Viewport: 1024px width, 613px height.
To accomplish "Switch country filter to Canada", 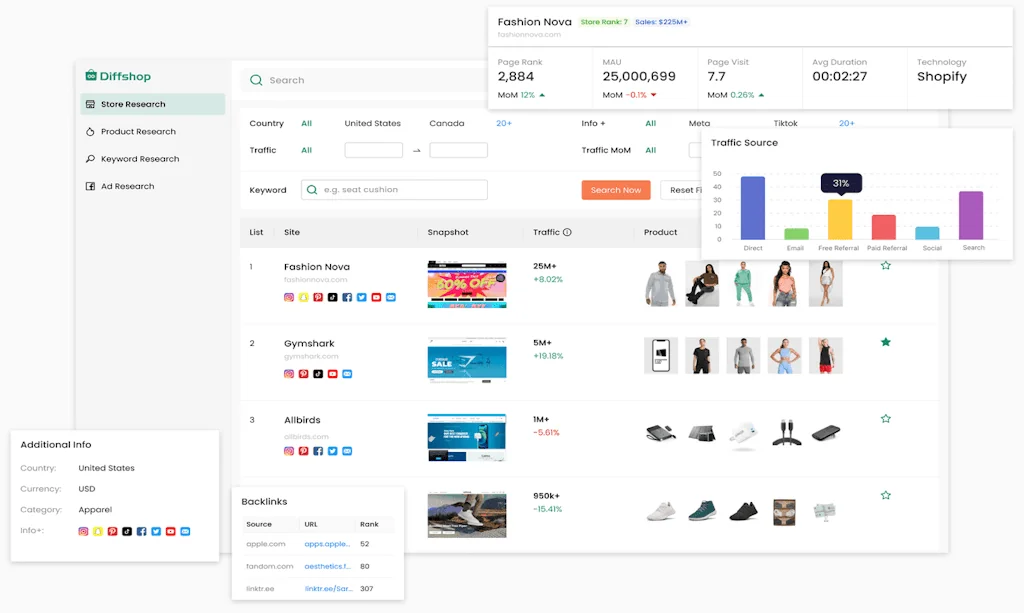I will click(x=447, y=123).
